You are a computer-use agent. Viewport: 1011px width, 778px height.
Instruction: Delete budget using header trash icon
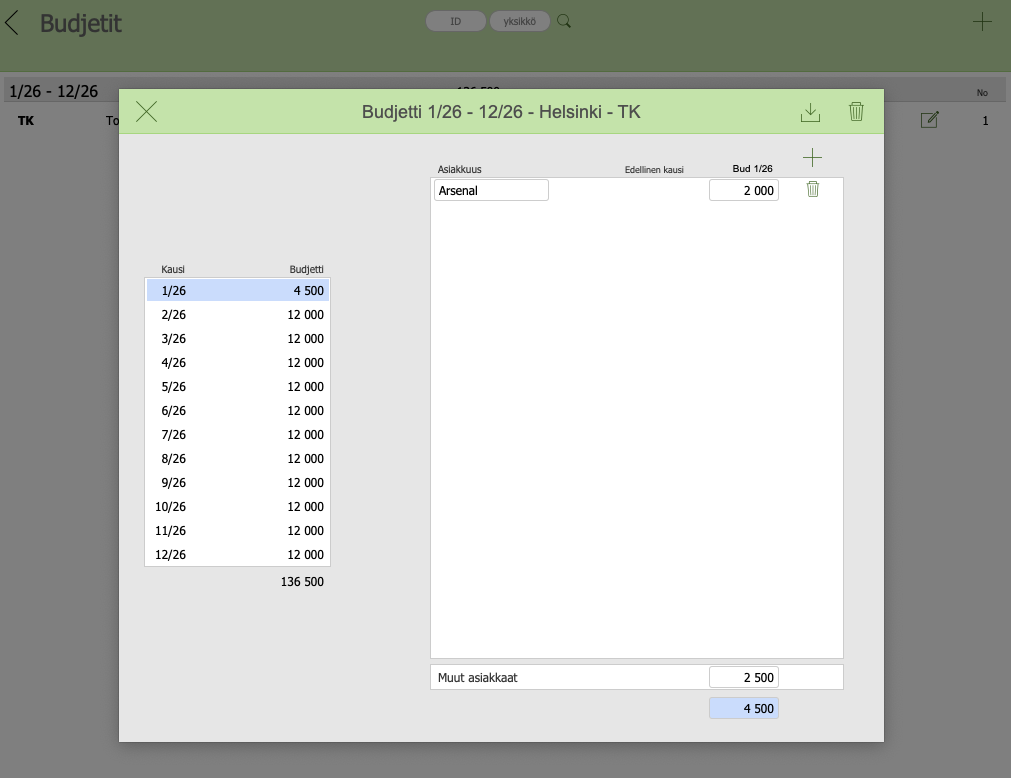point(856,112)
